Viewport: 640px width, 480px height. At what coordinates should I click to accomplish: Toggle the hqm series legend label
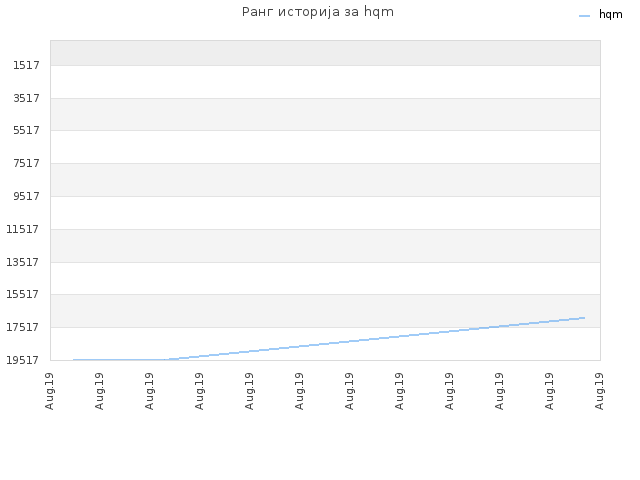click(610, 15)
